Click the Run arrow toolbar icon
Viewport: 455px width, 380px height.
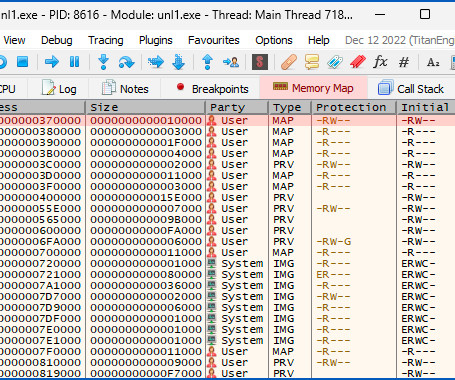(x=52, y=62)
